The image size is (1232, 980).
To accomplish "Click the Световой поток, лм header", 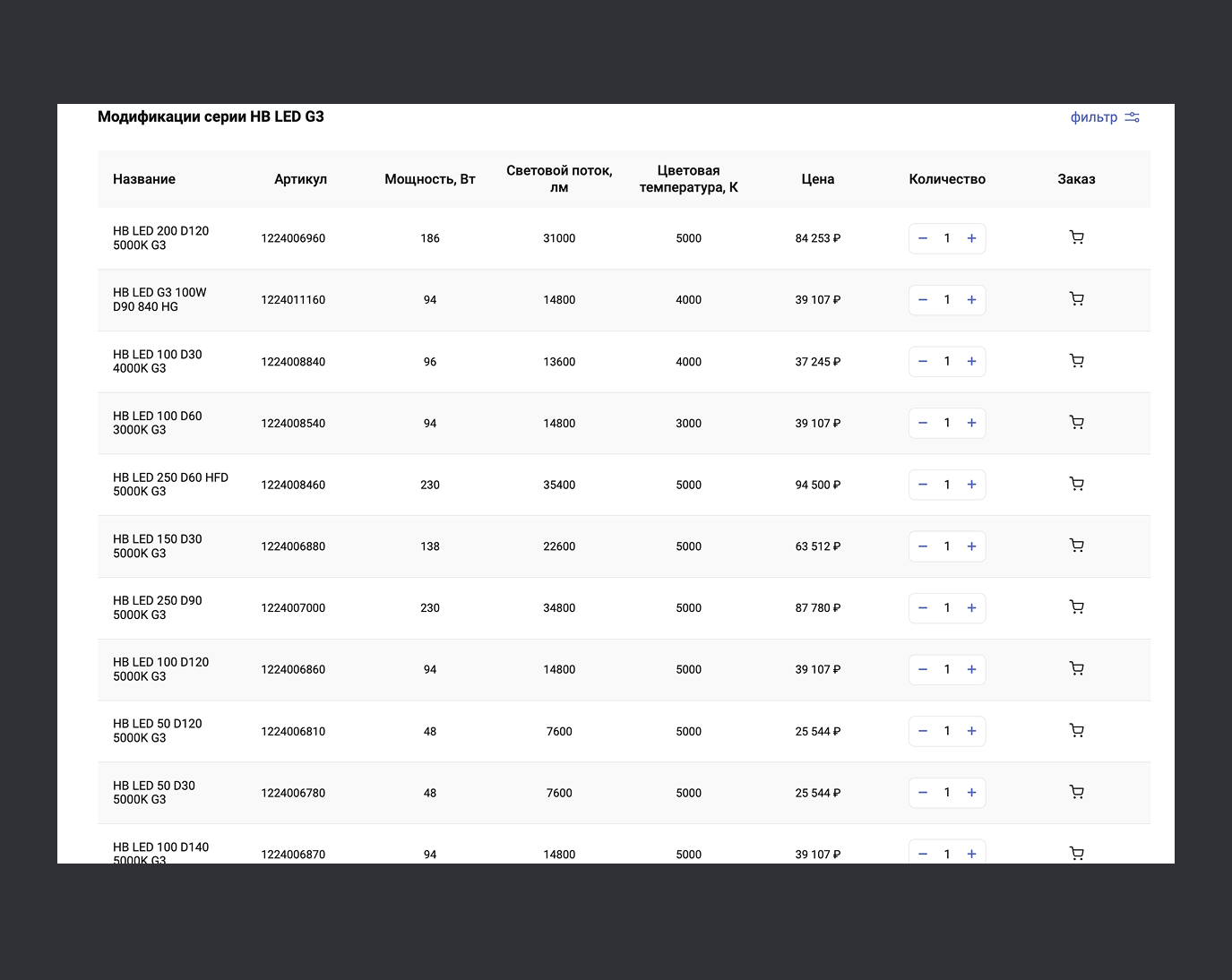I will tap(559, 179).
